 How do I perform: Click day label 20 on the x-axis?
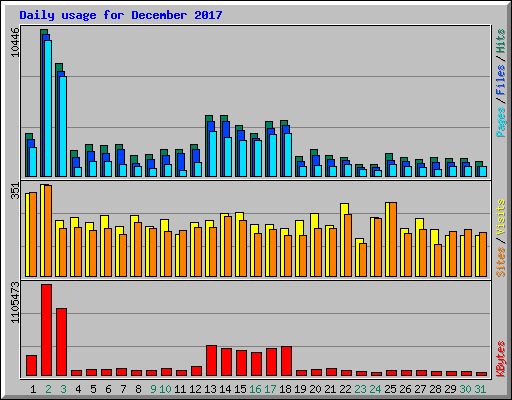point(315,389)
